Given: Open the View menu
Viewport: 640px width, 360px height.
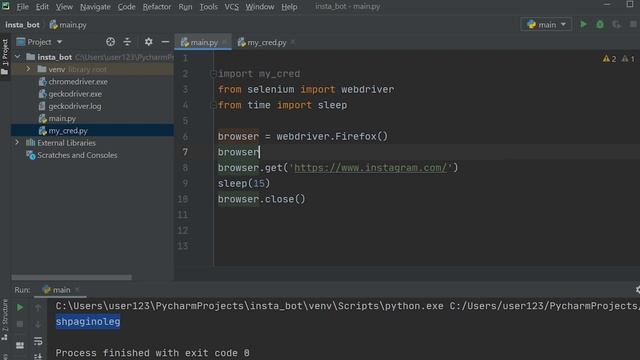Looking at the screenshot, I should 64,7.
